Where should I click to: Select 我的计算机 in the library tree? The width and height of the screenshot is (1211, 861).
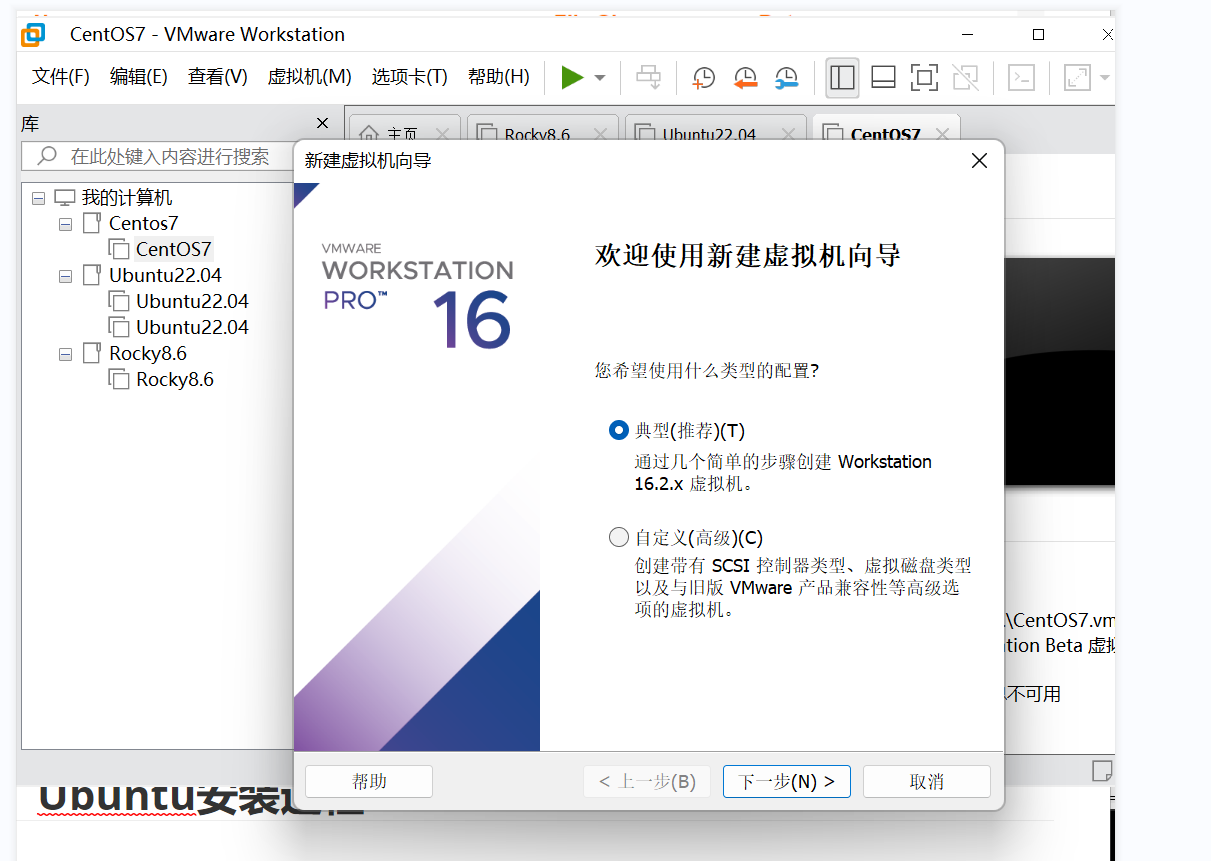click(126, 198)
